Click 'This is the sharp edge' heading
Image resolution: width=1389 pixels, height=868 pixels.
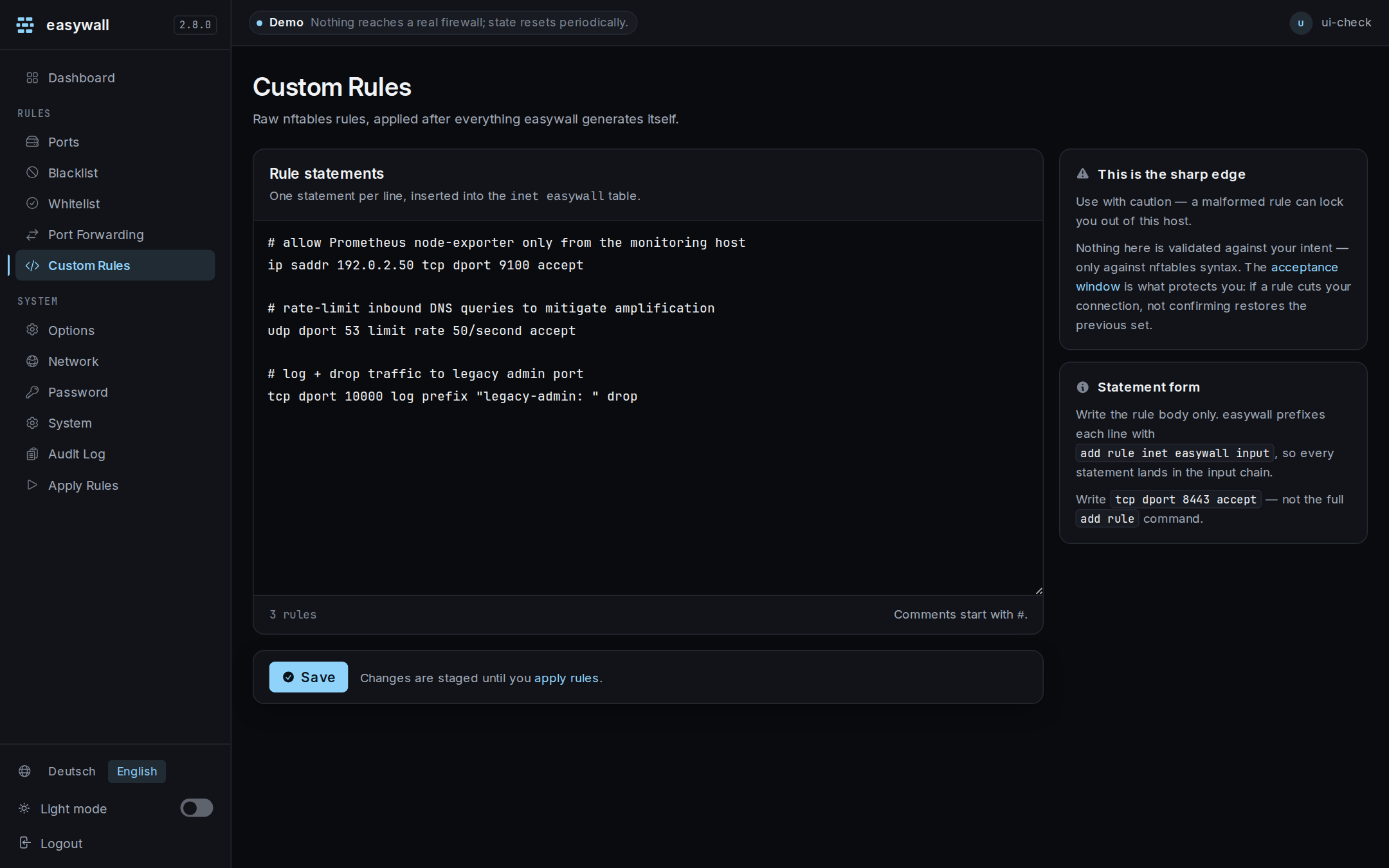click(x=1171, y=174)
